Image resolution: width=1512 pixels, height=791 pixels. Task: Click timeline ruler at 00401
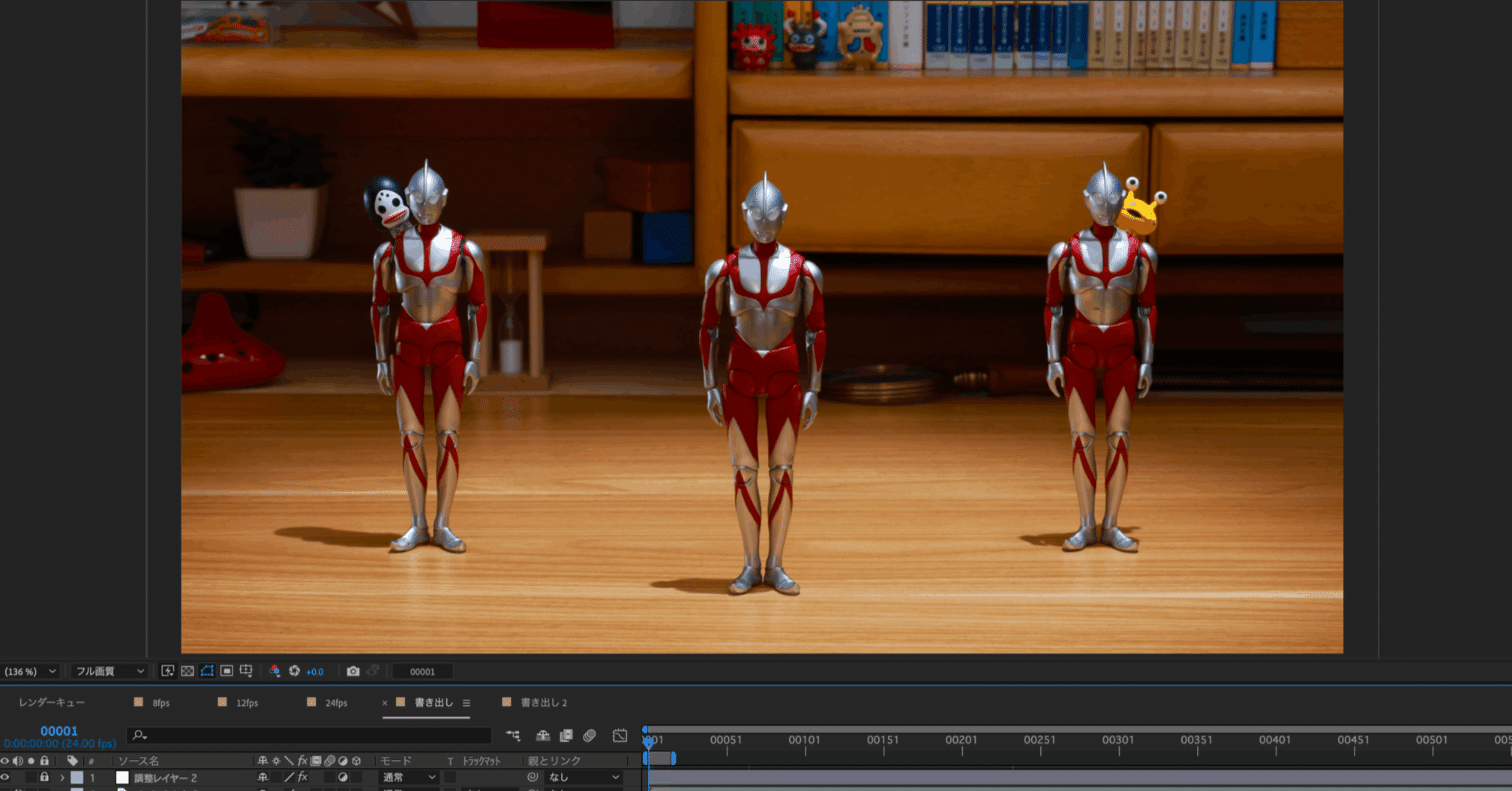tap(1274, 740)
